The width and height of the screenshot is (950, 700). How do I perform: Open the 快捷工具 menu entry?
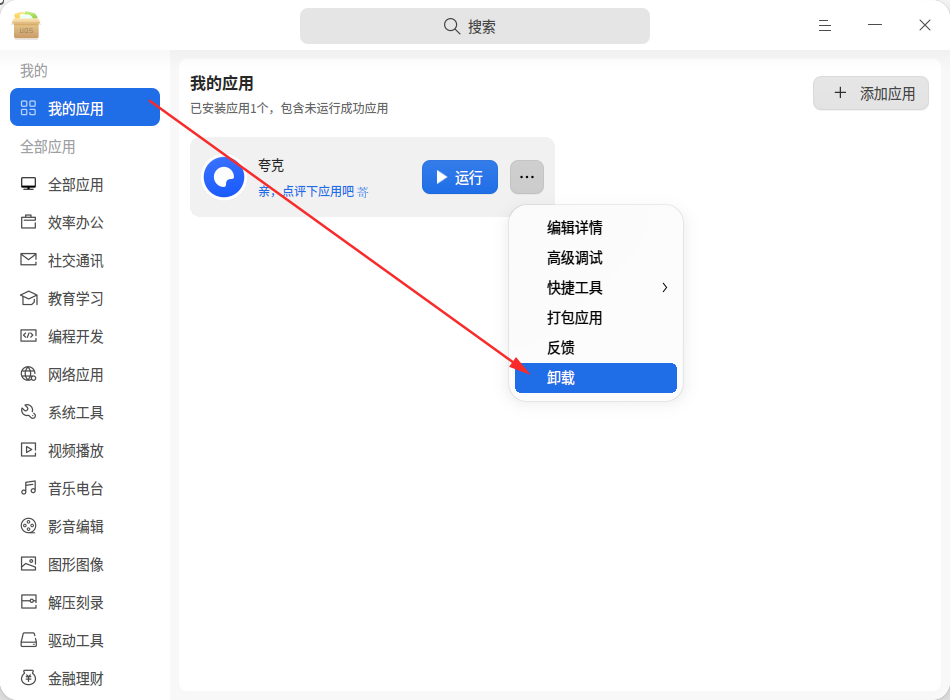[596, 287]
